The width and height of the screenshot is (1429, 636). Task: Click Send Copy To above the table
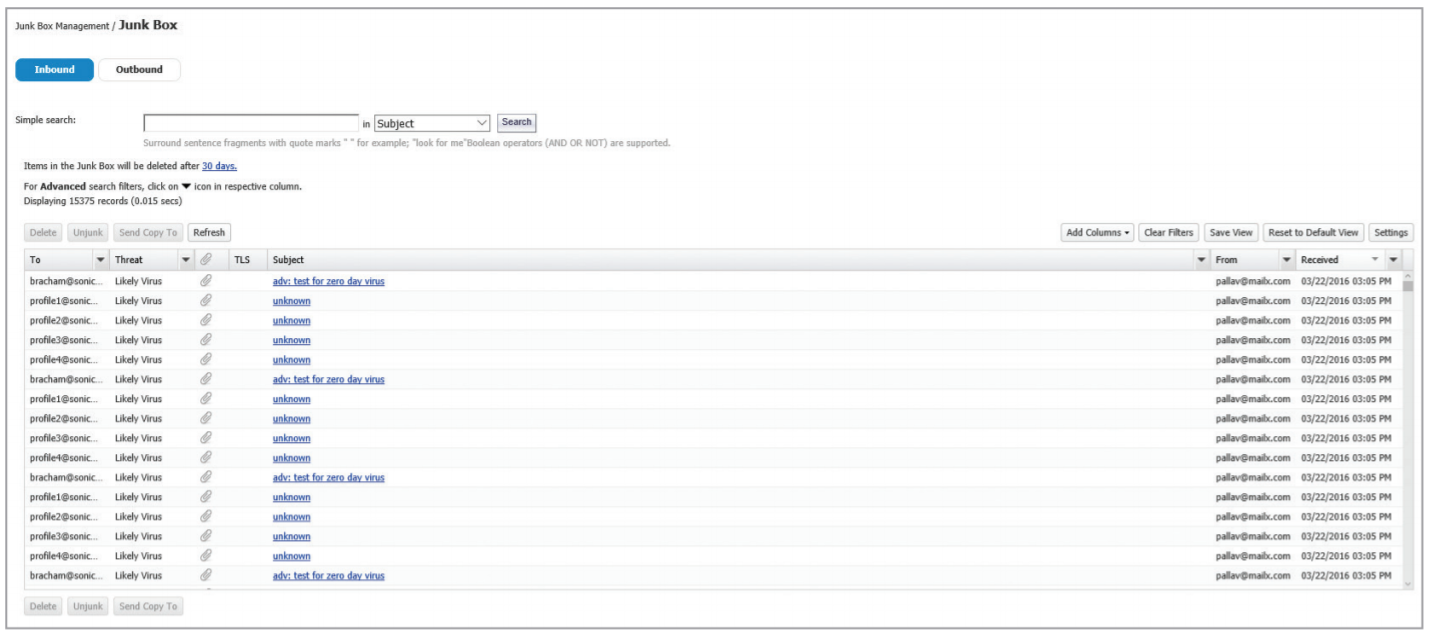148,232
